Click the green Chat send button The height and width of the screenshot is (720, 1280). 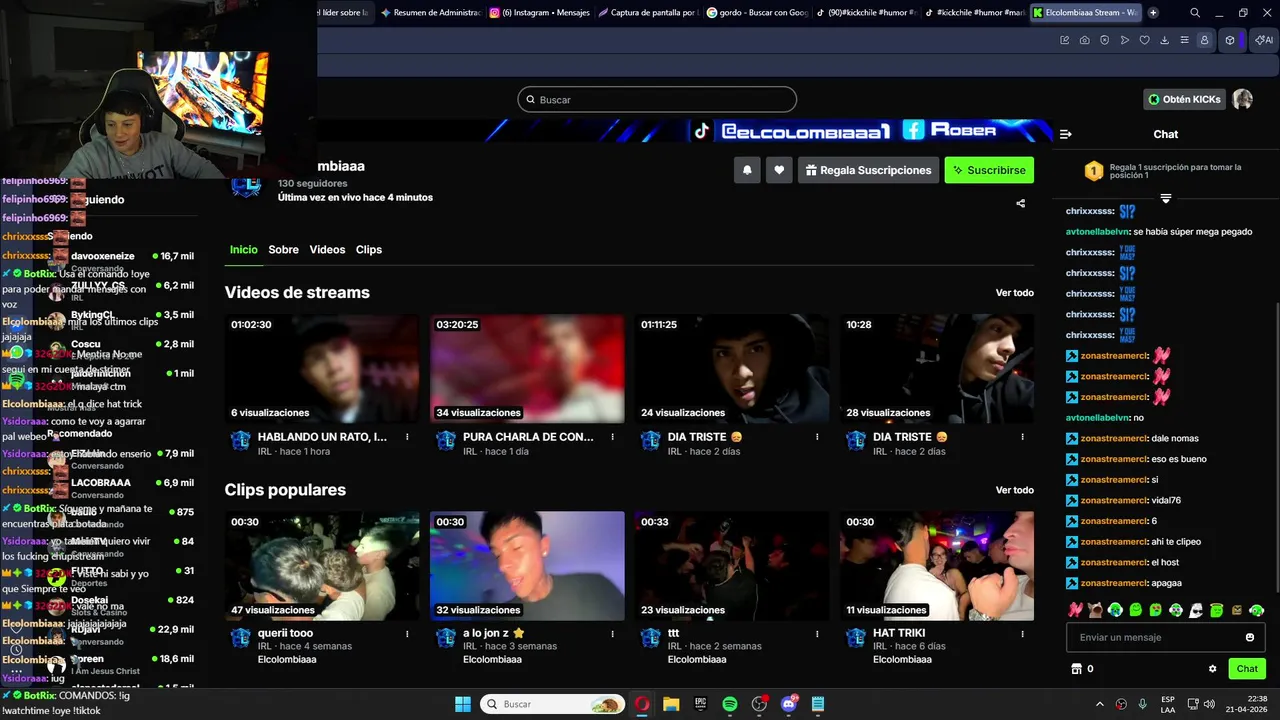[x=1247, y=669]
